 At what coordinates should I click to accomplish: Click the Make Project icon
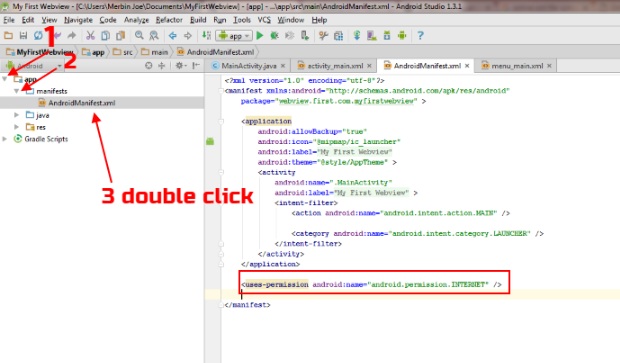(206, 36)
